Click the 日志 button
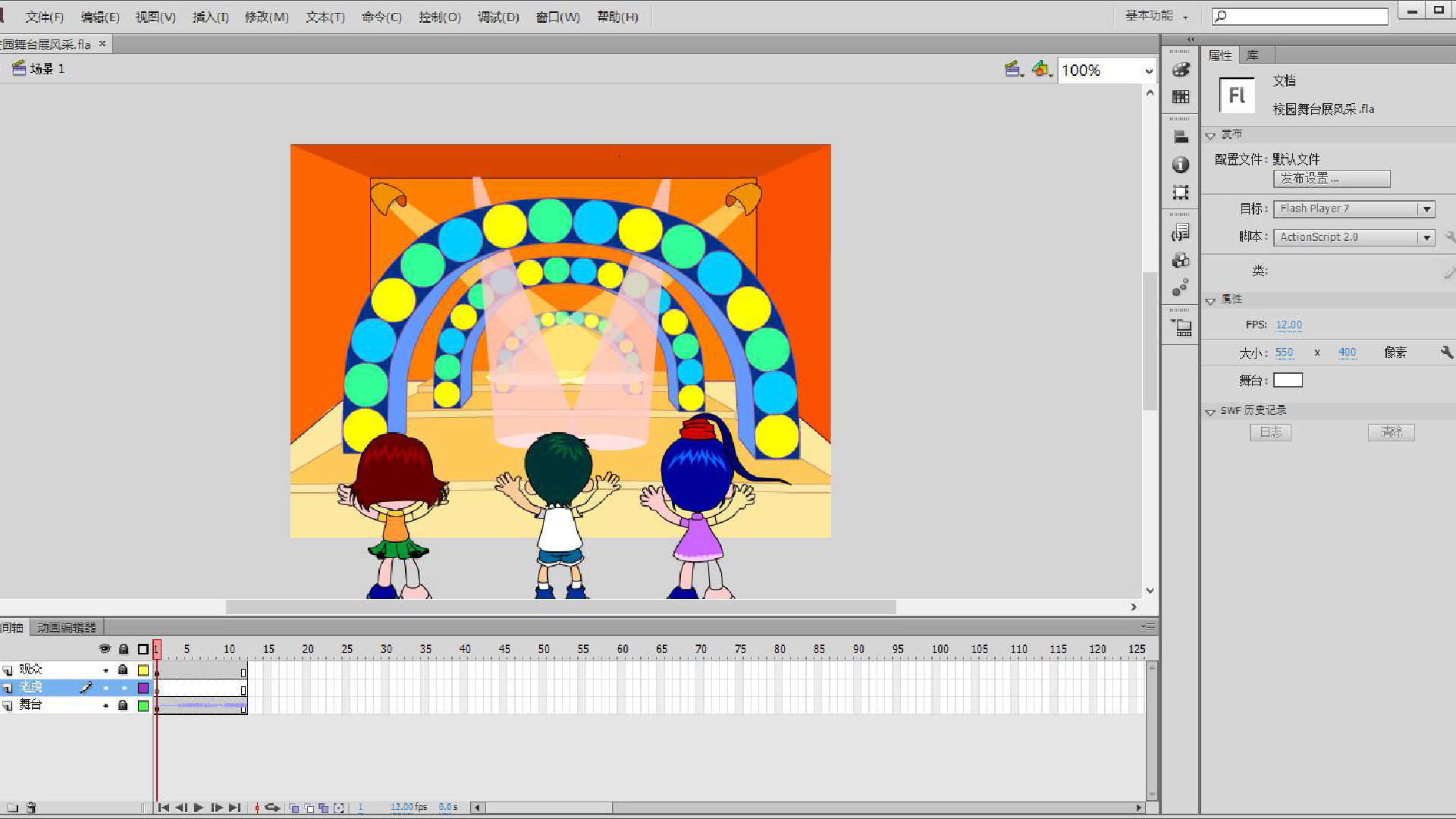 pyautogui.click(x=1270, y=432)
